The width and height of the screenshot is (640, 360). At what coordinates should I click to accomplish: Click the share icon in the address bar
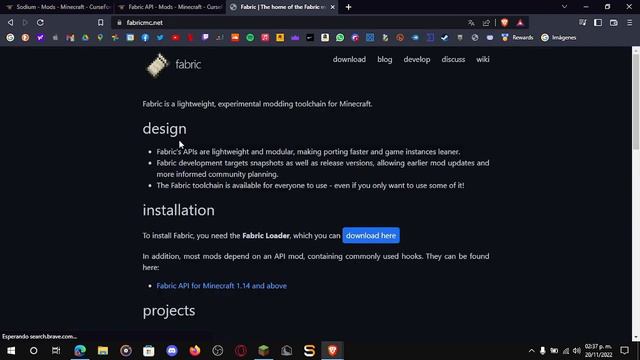486,23
